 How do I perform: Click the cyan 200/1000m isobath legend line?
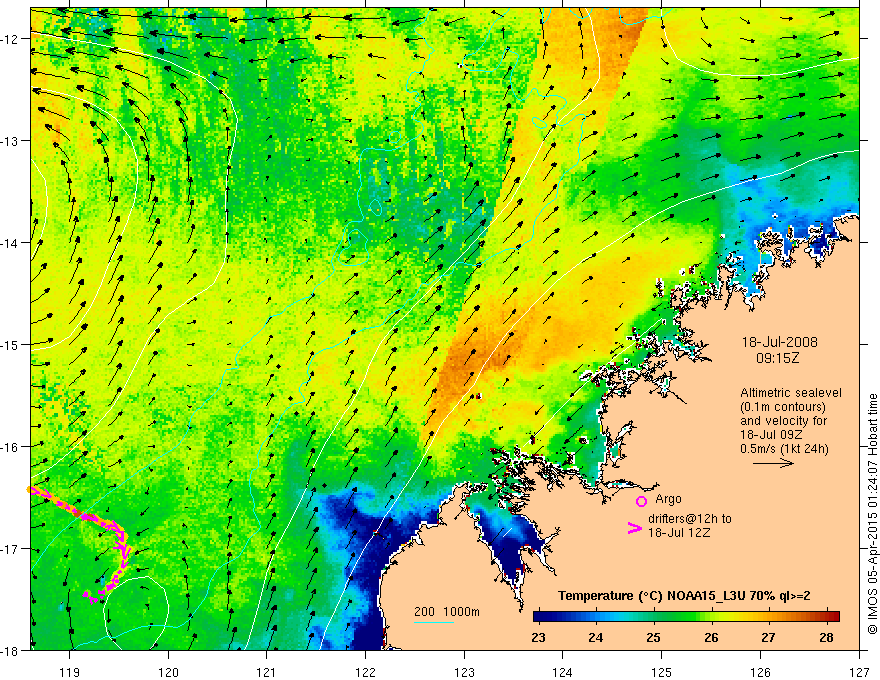[x=434, y=622]
